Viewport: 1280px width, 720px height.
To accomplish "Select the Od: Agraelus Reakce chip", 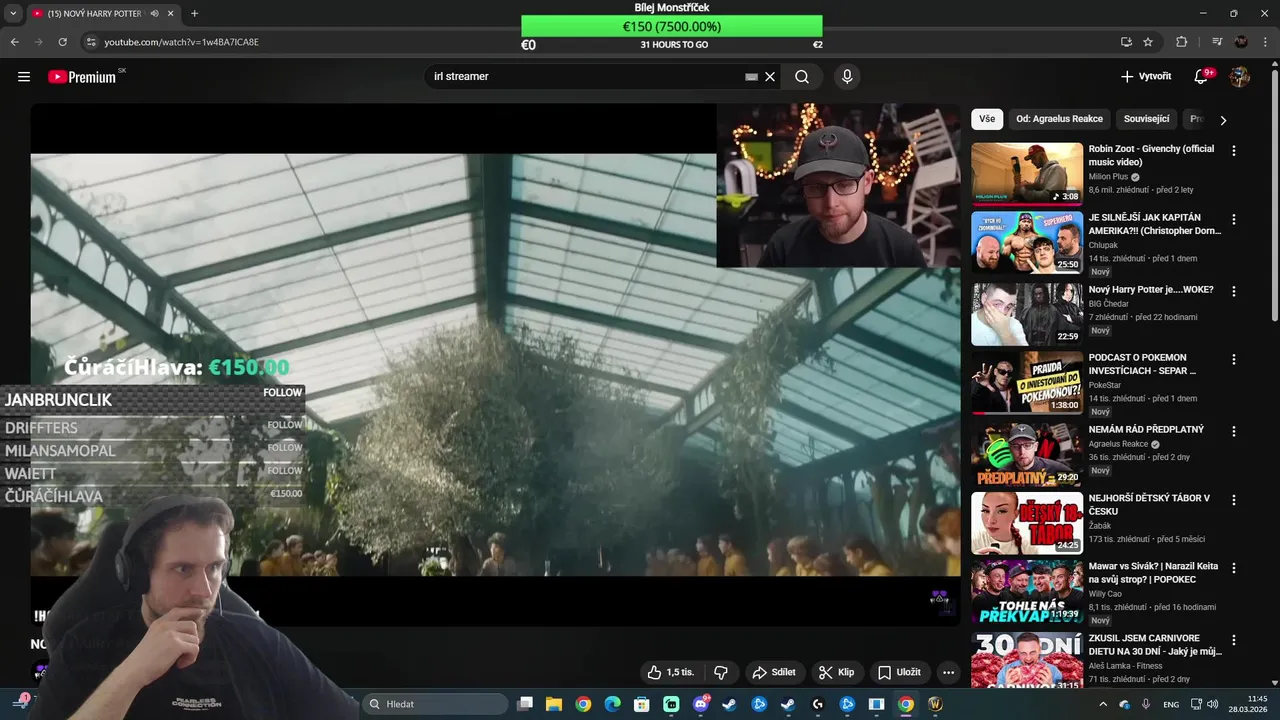I will point(1059,119).
